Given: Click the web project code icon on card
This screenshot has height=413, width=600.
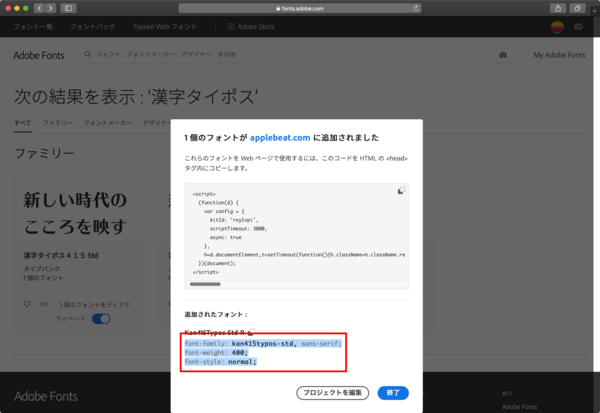Looking at the screenshot, I should pyautogui.click(x=43, y=304).
